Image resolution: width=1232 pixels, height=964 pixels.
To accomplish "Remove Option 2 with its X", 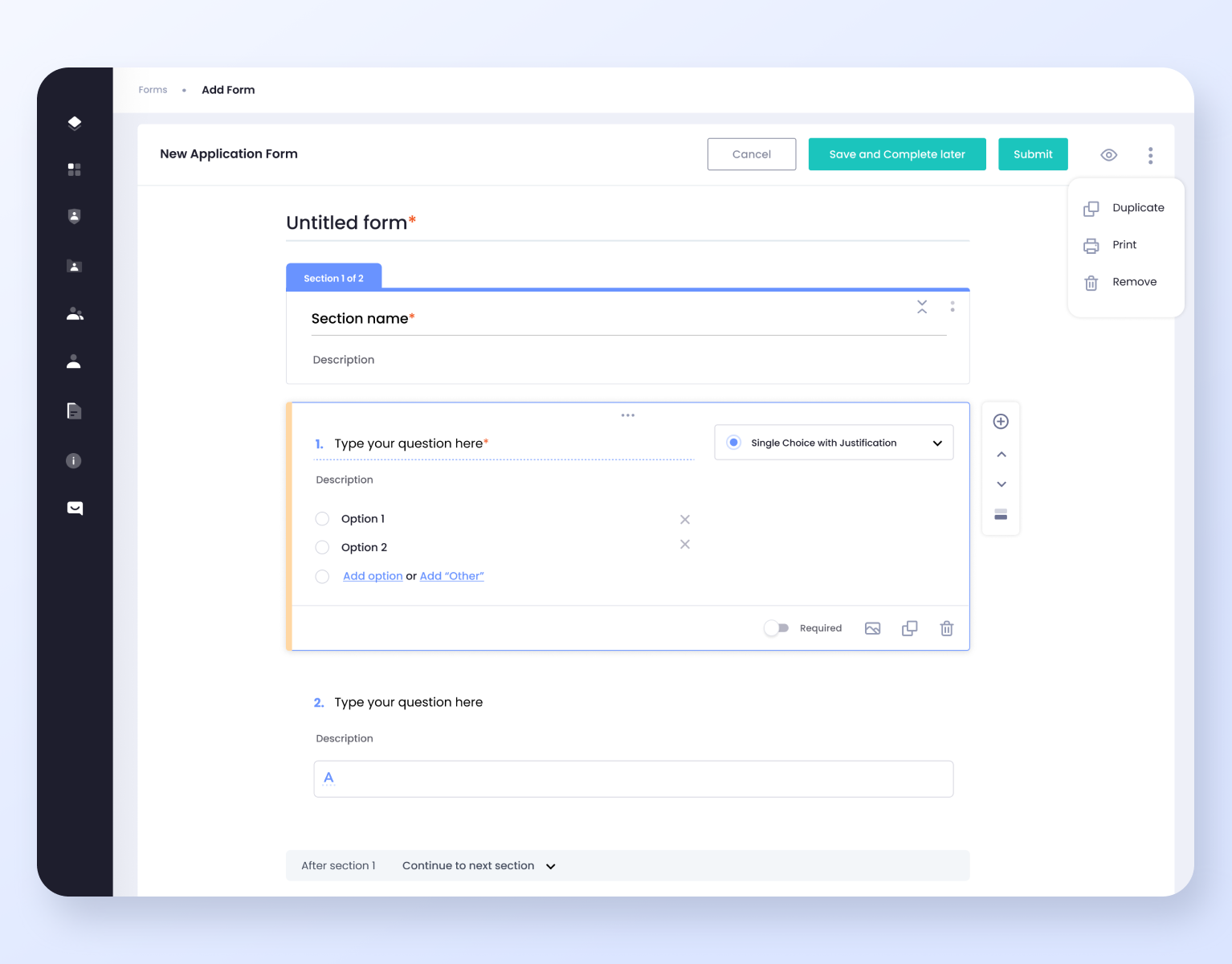I will coord(685,545).
